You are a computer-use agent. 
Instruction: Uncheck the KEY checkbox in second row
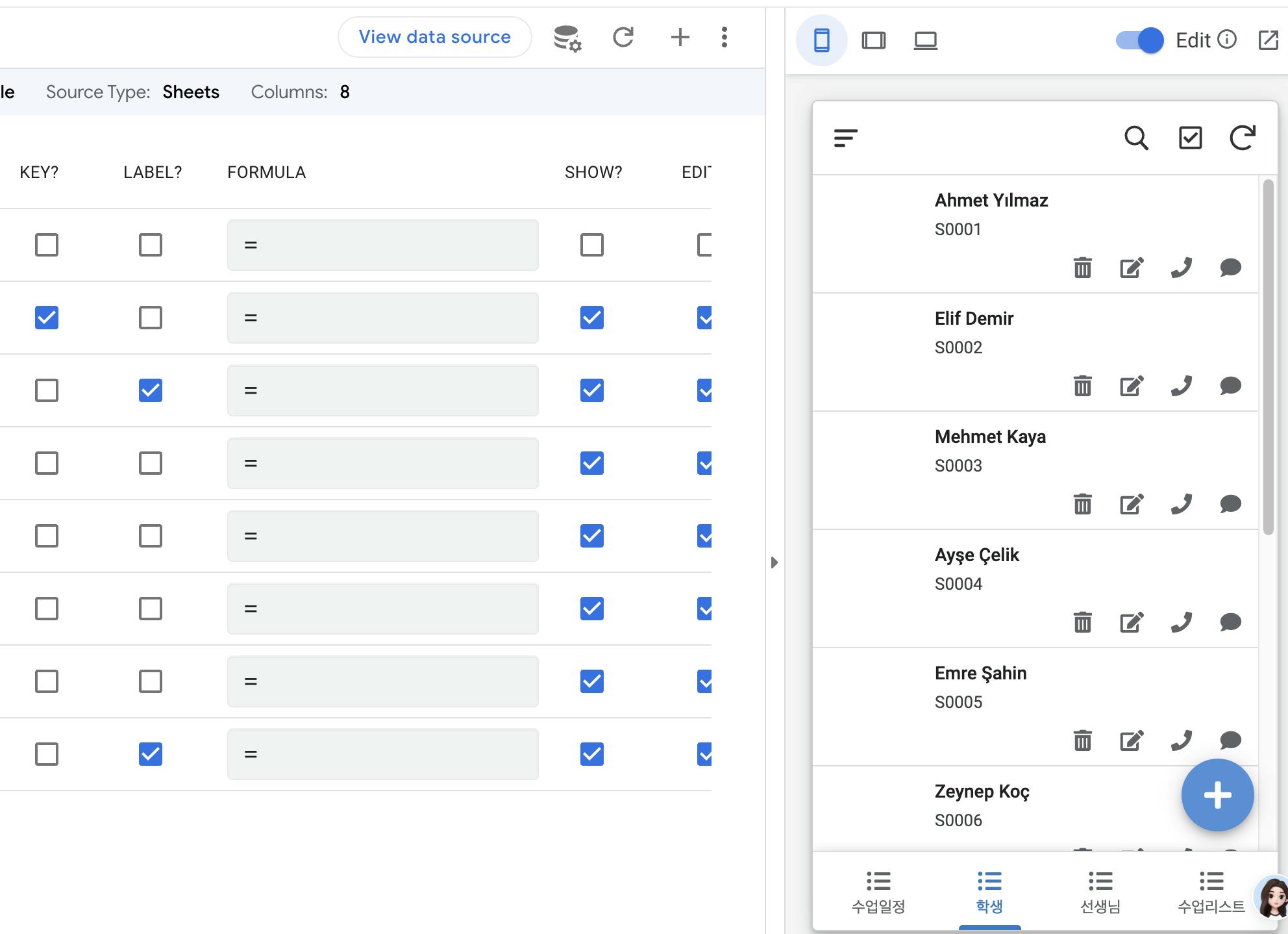pyautogui.click(x=47, y=318)
